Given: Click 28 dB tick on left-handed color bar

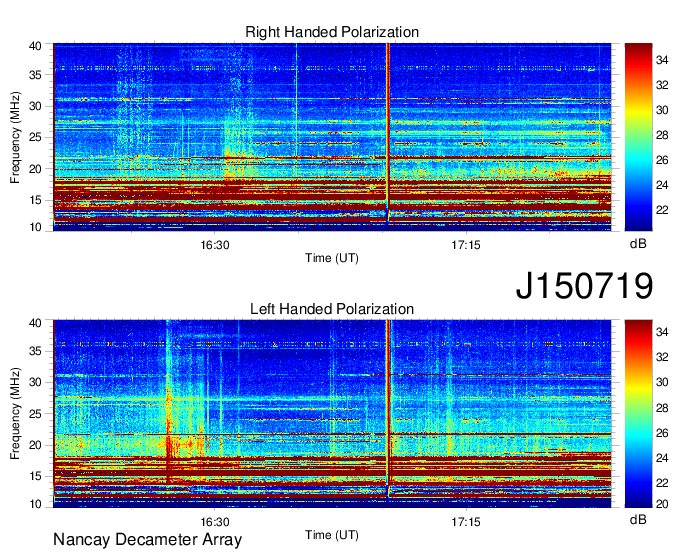Looking at the screenshot, I should tap(662, 408).
